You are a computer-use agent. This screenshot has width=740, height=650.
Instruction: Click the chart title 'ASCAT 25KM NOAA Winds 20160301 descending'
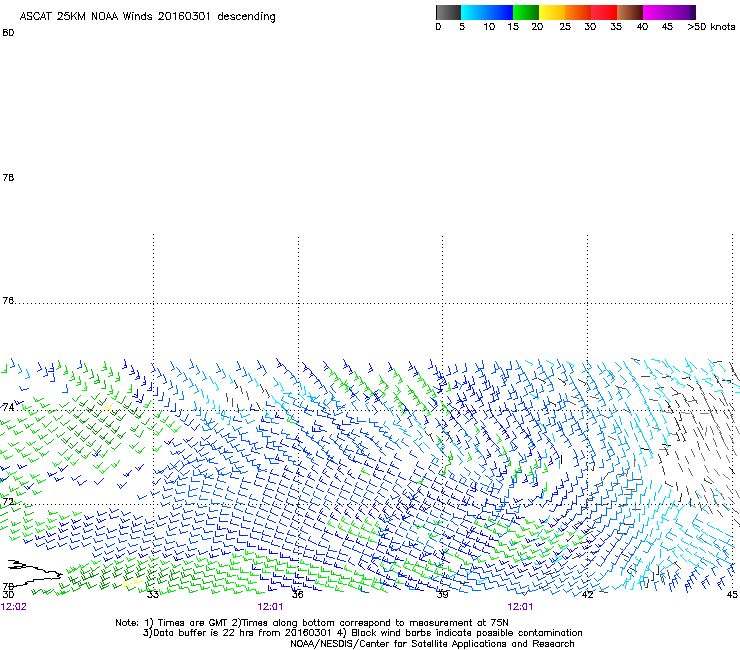(x=147, y=16)
